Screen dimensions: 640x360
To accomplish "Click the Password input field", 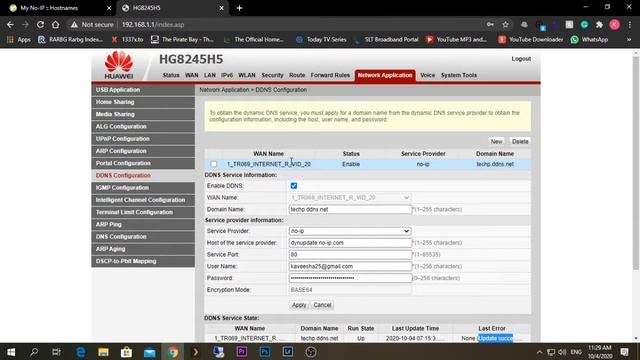I will (x=350, y=278).
